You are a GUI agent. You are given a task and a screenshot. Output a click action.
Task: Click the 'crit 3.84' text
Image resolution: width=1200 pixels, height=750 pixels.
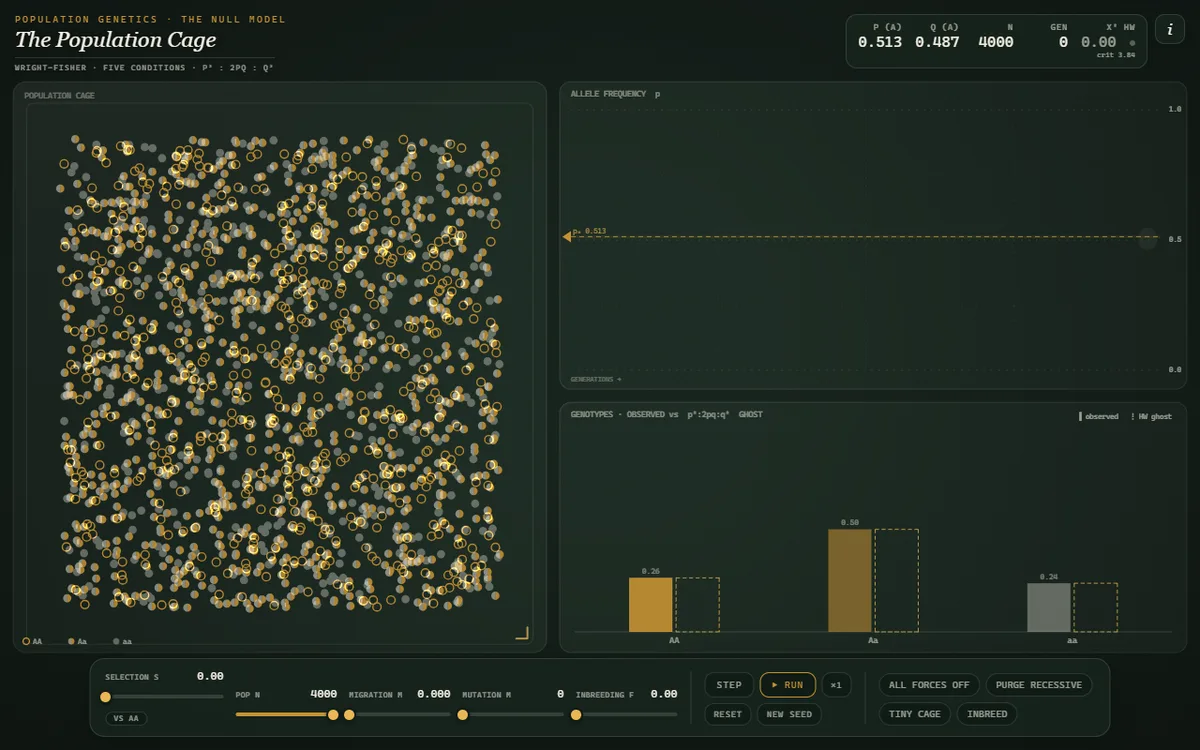pyautogui.click(x=1115, y=55)
